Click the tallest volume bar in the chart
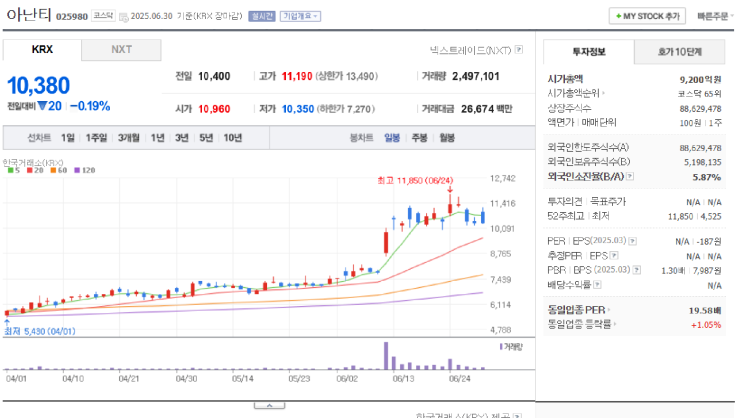 (386, 355)
